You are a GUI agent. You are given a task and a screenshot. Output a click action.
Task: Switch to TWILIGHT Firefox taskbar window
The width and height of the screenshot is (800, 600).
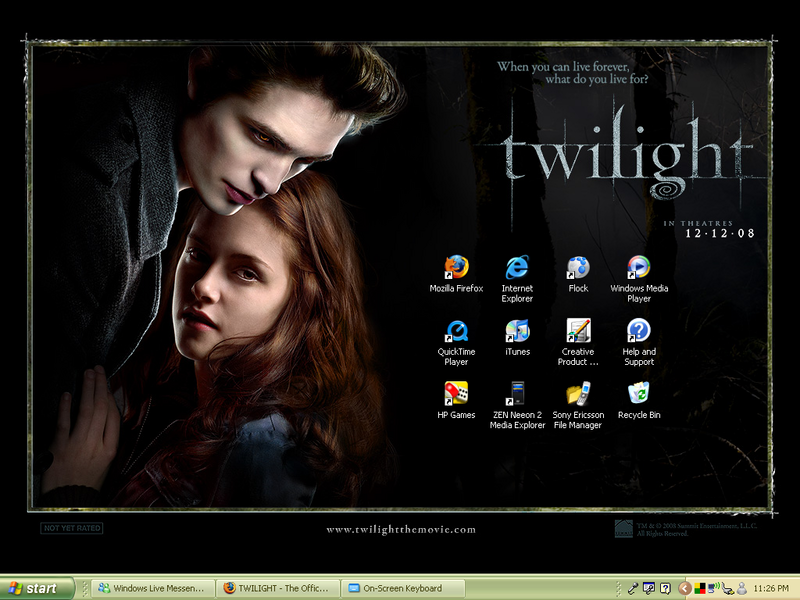pyautogui.click(x=278, y=588)
